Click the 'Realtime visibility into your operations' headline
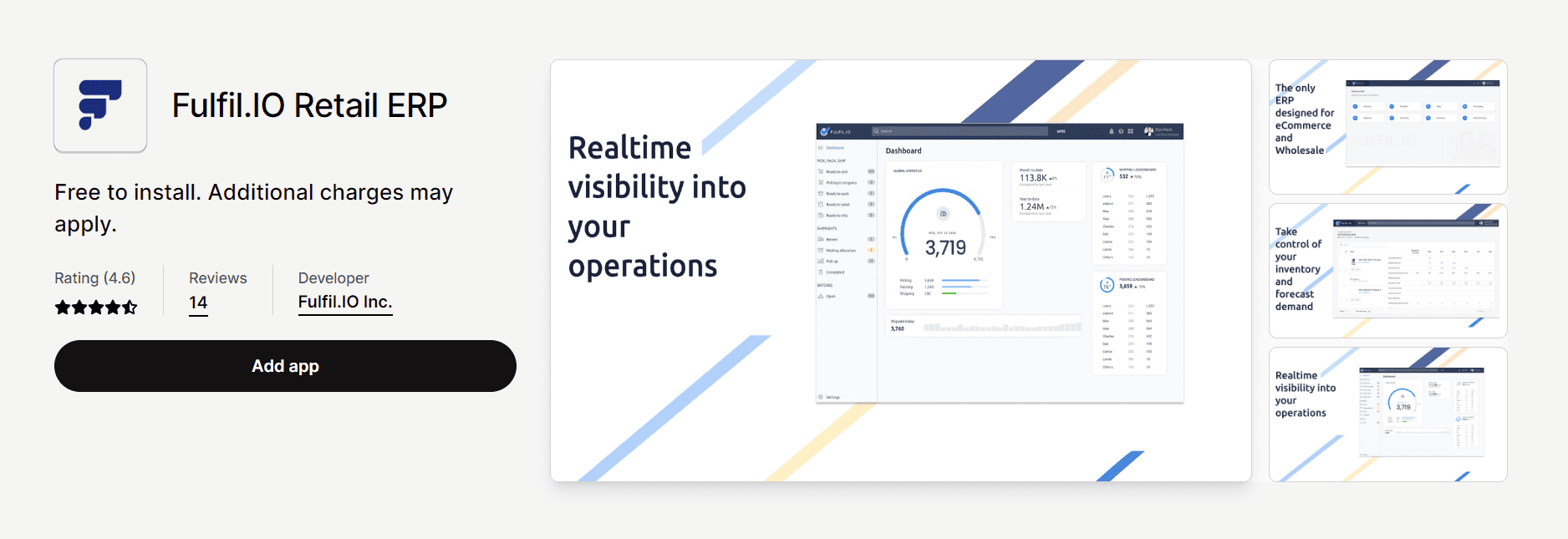Screen dimensions: 1568x539 coord(657,206)
